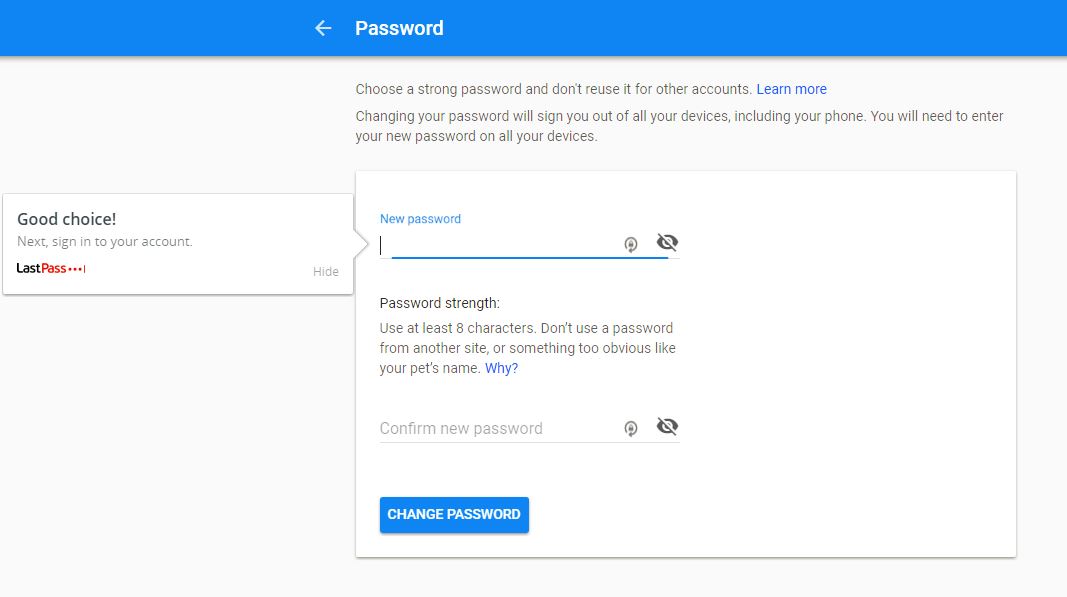The width and height of the screenshot is (1067, 597).
Task: Click the LastPass icon in Confirm password field
Action: (x=631, y=427)
